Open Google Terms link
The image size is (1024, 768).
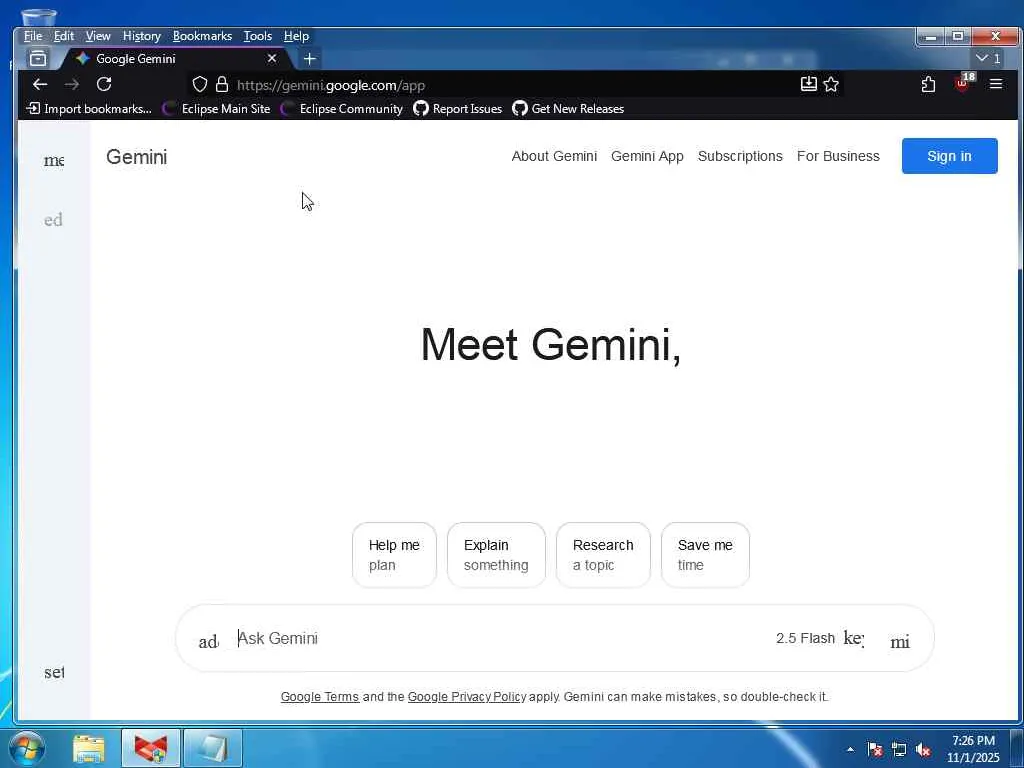[x=319, y=697]
